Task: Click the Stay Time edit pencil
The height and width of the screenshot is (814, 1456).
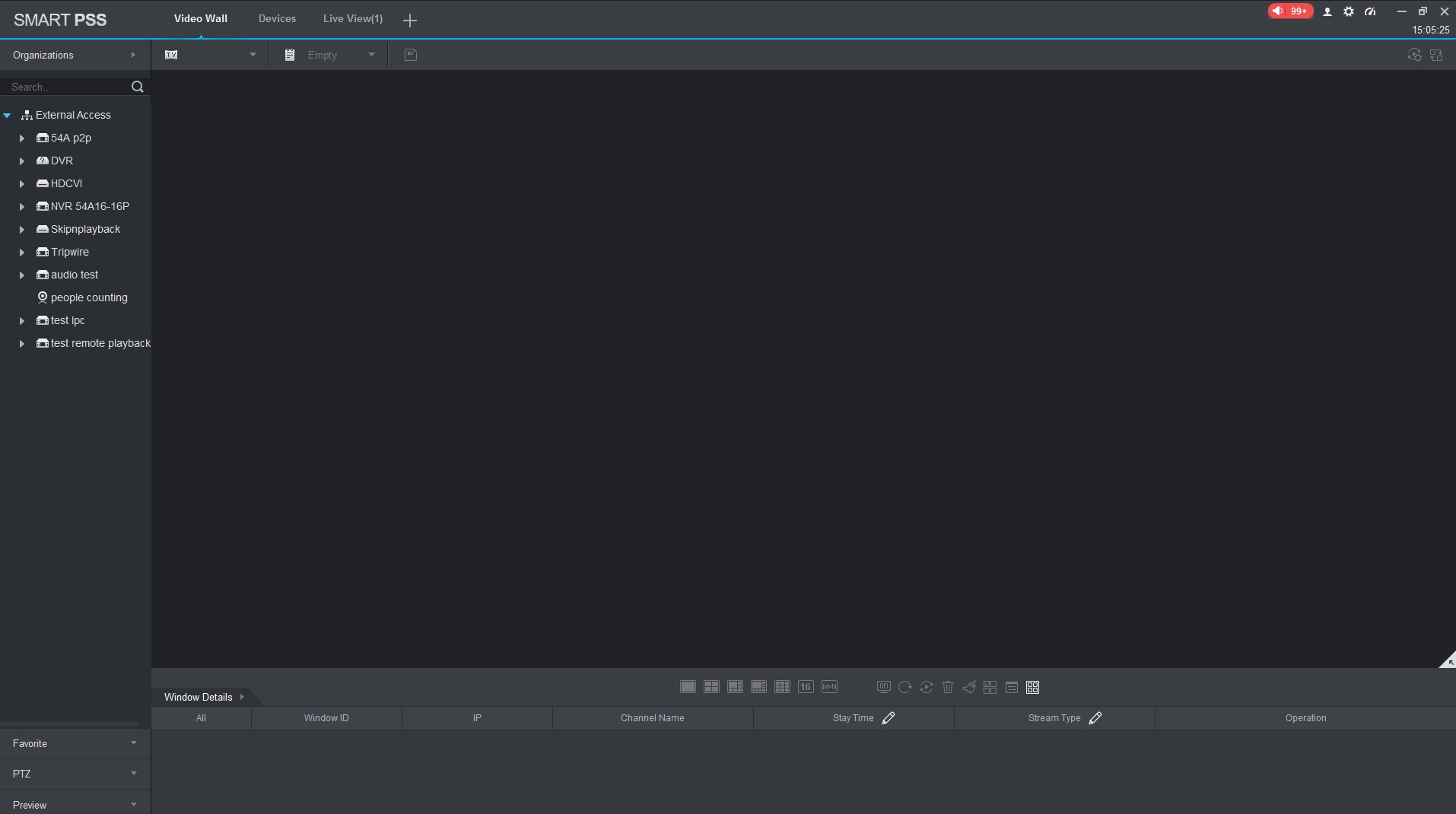Action: (x=888, y=718)
